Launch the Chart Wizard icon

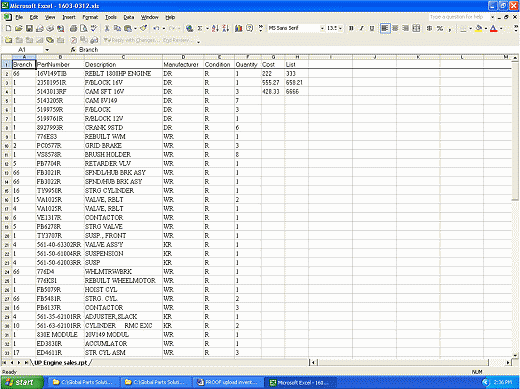coord(238,29)
